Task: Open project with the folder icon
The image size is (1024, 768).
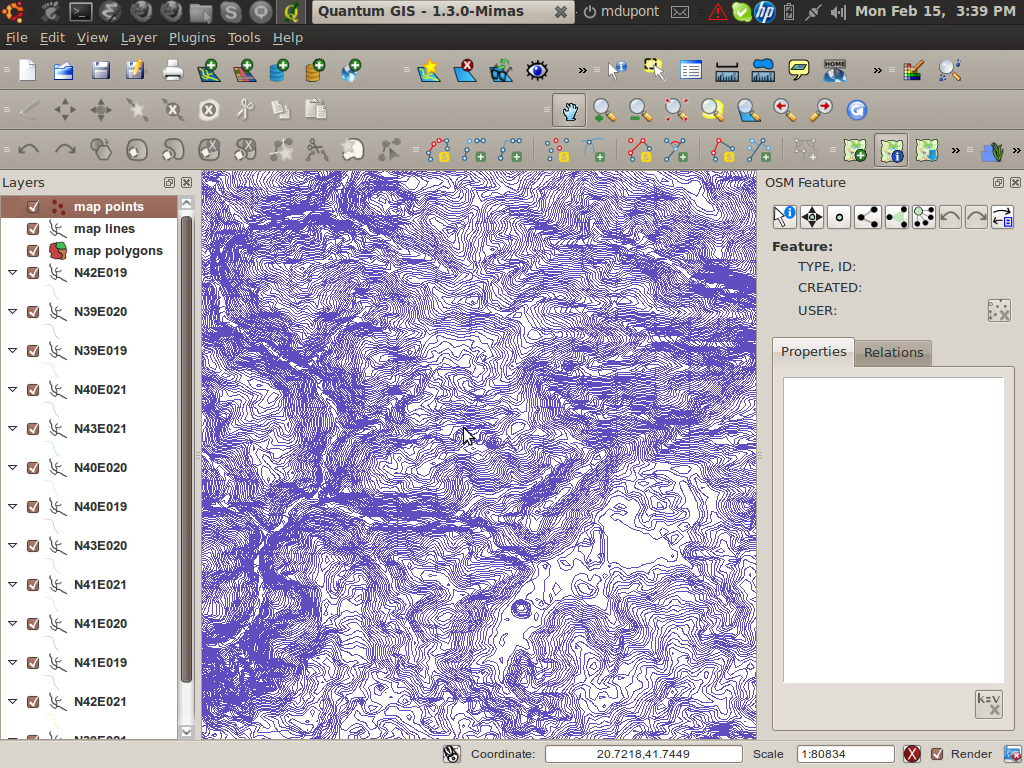Action: (x=63, y=70)
